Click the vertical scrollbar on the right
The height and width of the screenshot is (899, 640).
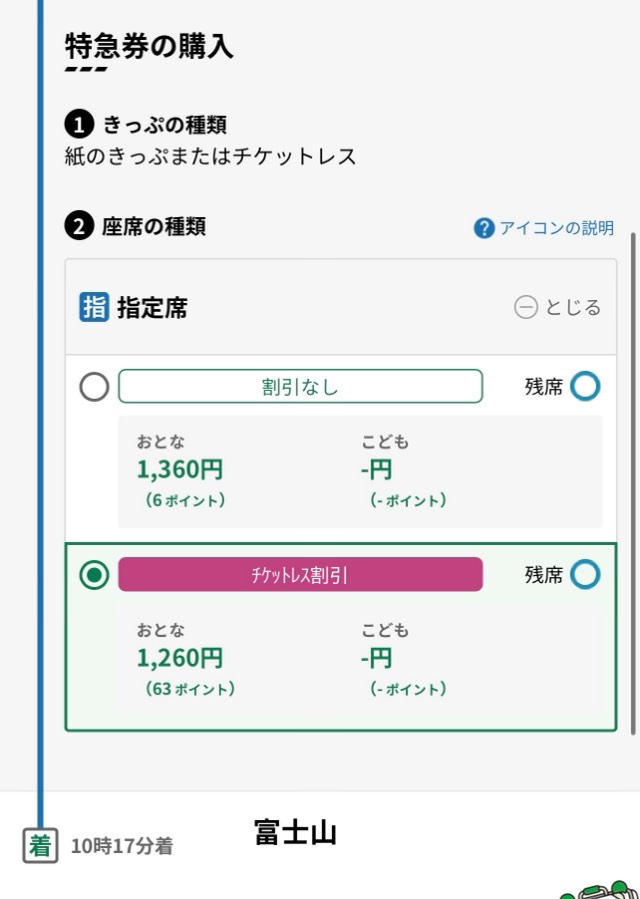point(633,483)
